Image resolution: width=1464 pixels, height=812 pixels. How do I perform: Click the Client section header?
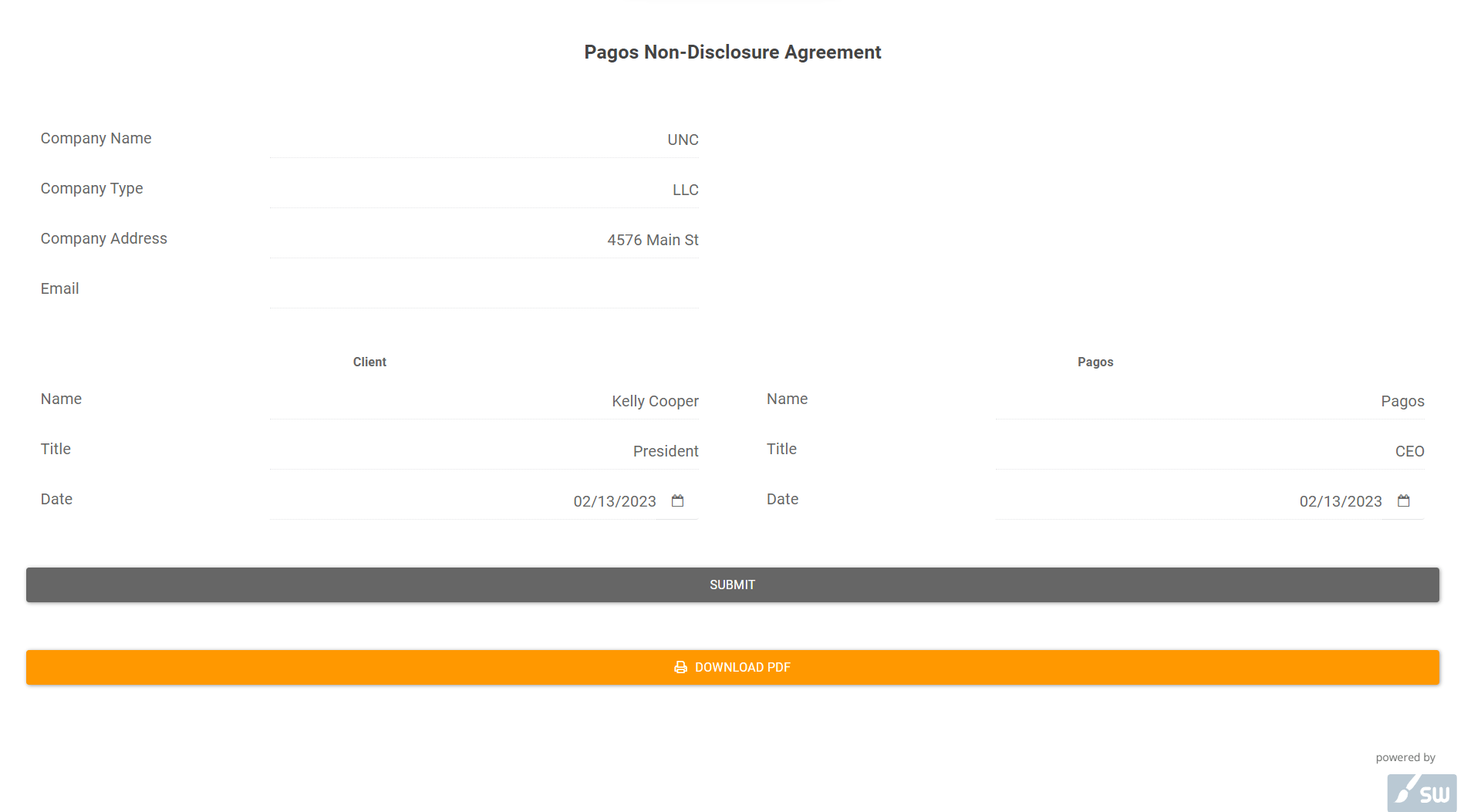coord(369,362)
